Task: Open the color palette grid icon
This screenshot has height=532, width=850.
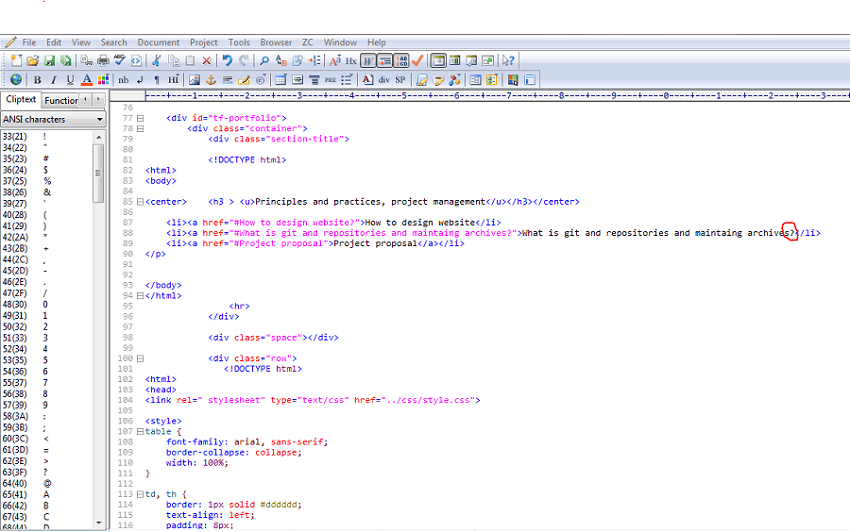Action: pyautogui.click(x=103, y=80)
